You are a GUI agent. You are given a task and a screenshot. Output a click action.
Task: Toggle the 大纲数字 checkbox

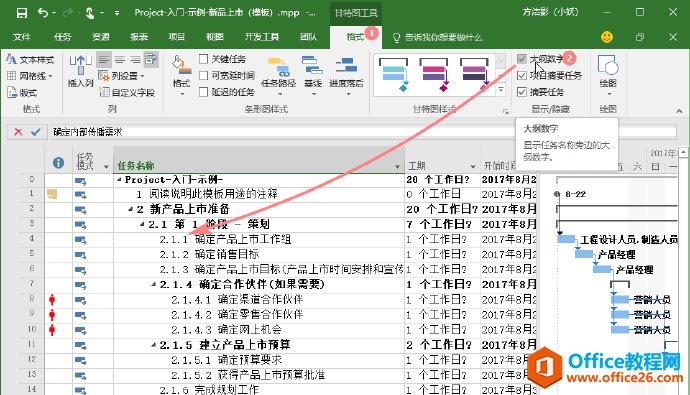pyautogui.click(x=522, y=59)
